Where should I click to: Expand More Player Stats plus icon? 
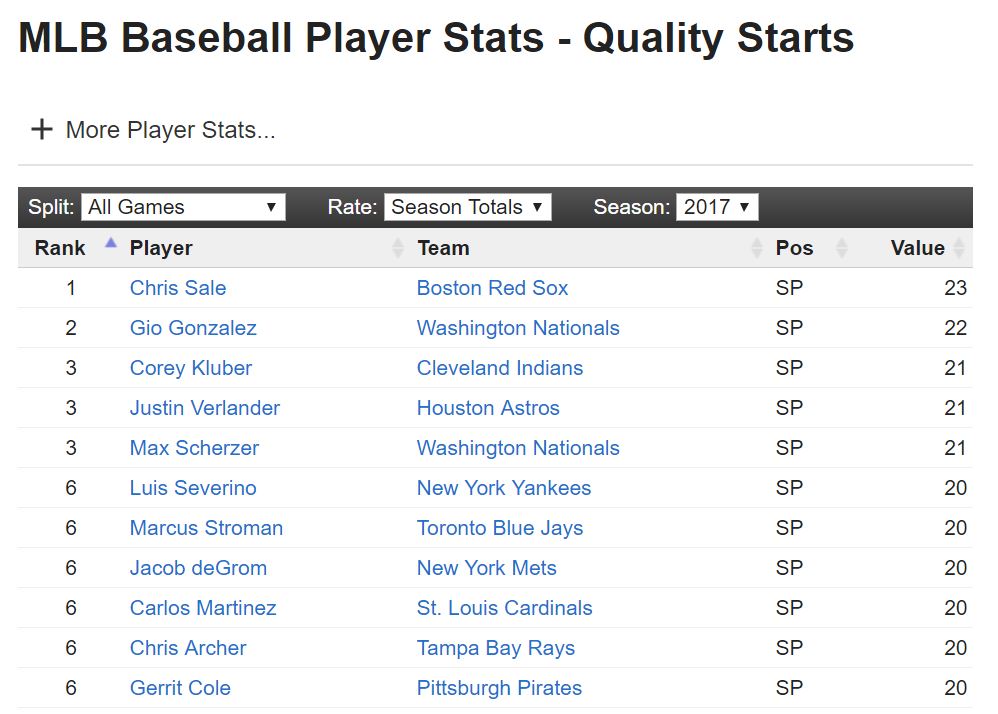pyautogui.click(x=42, y=129)
